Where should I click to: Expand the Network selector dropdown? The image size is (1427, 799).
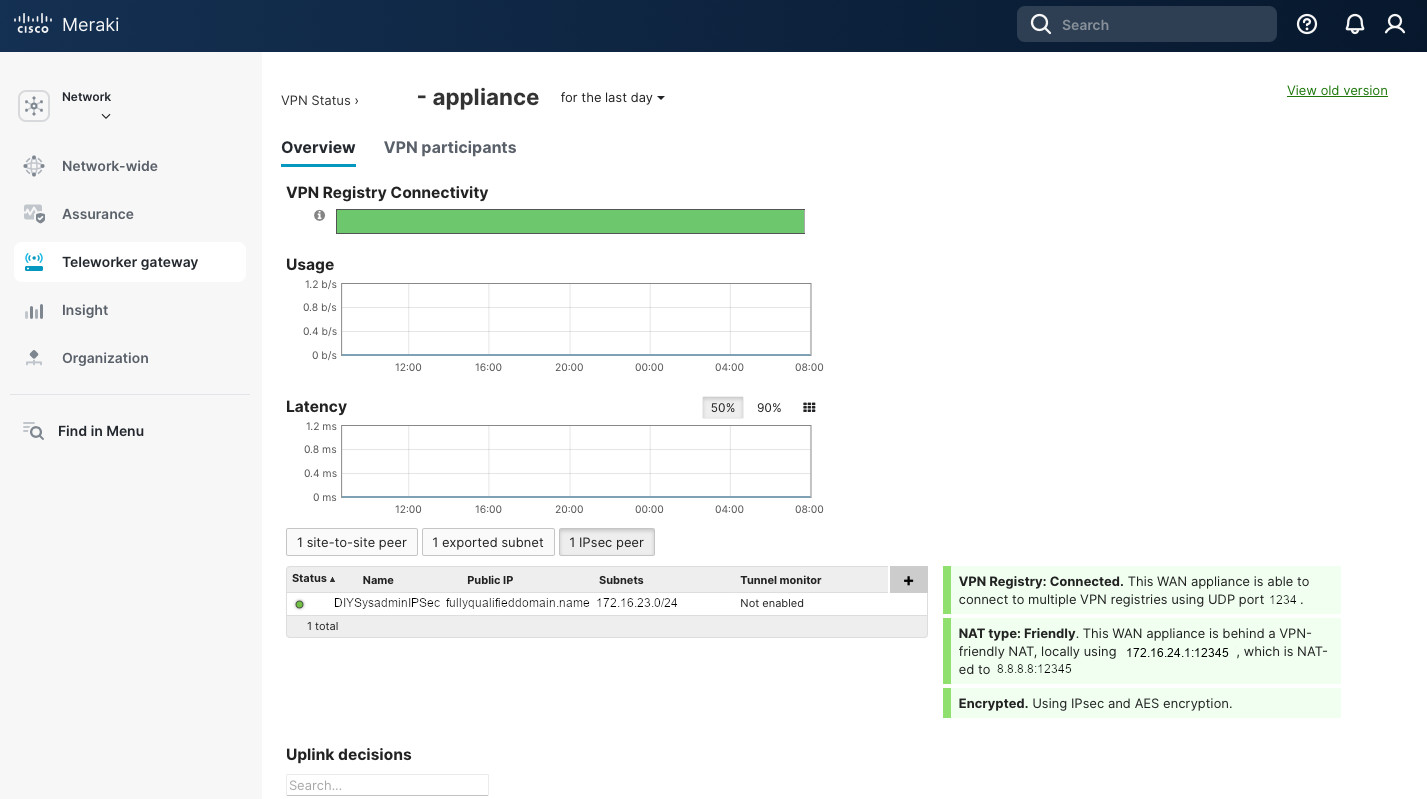105,116
